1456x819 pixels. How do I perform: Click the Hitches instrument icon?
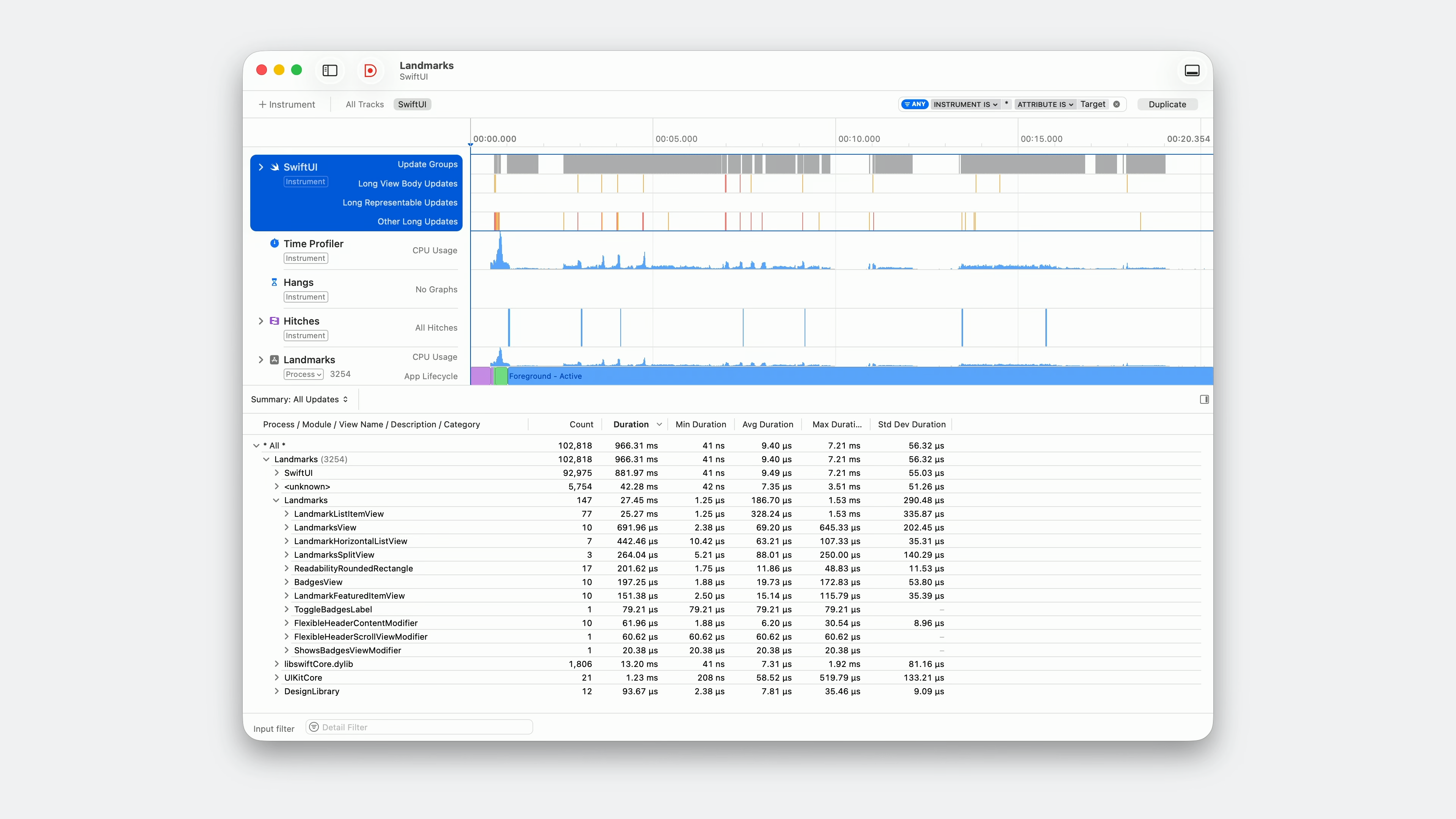[274, 321]
